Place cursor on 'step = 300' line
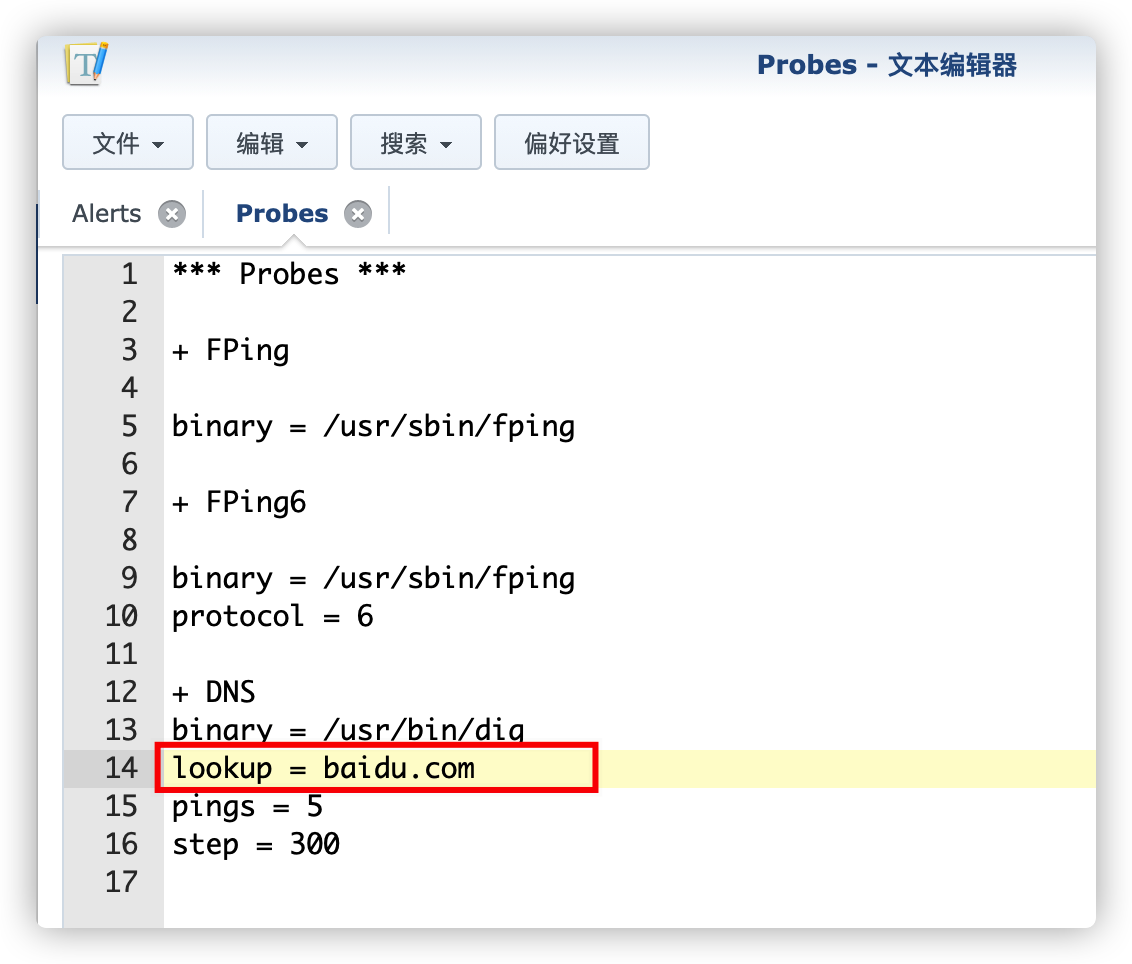This screenshot has height=964, width=1132. point(256,844)
